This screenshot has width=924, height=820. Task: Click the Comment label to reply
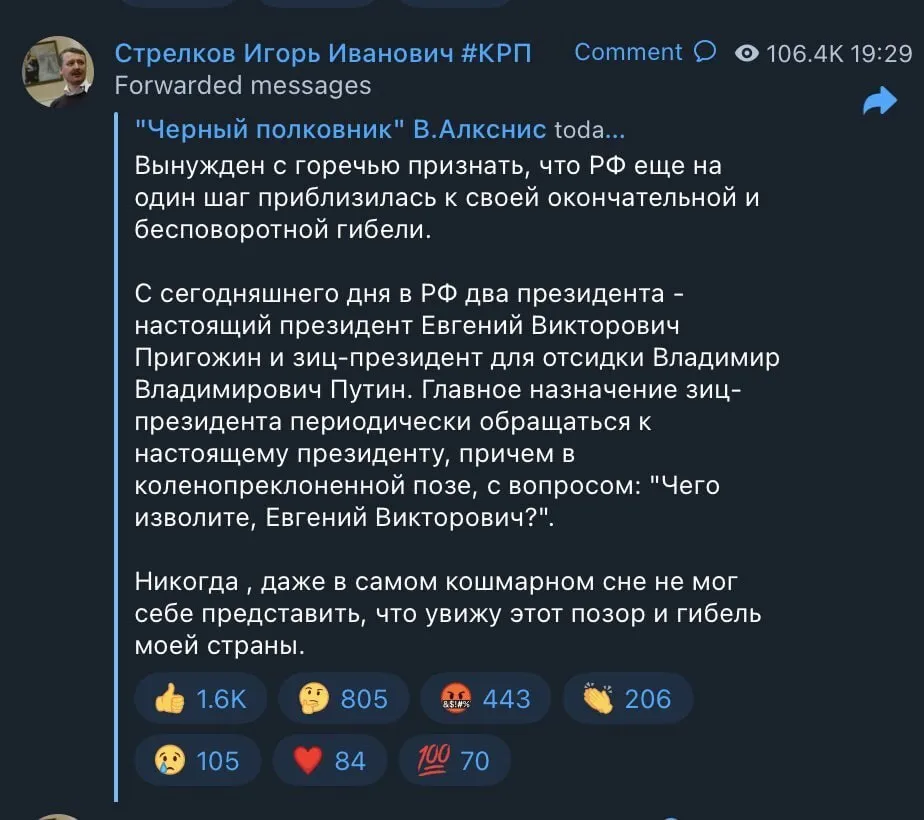pyautogui.click(x=630, y=51)
